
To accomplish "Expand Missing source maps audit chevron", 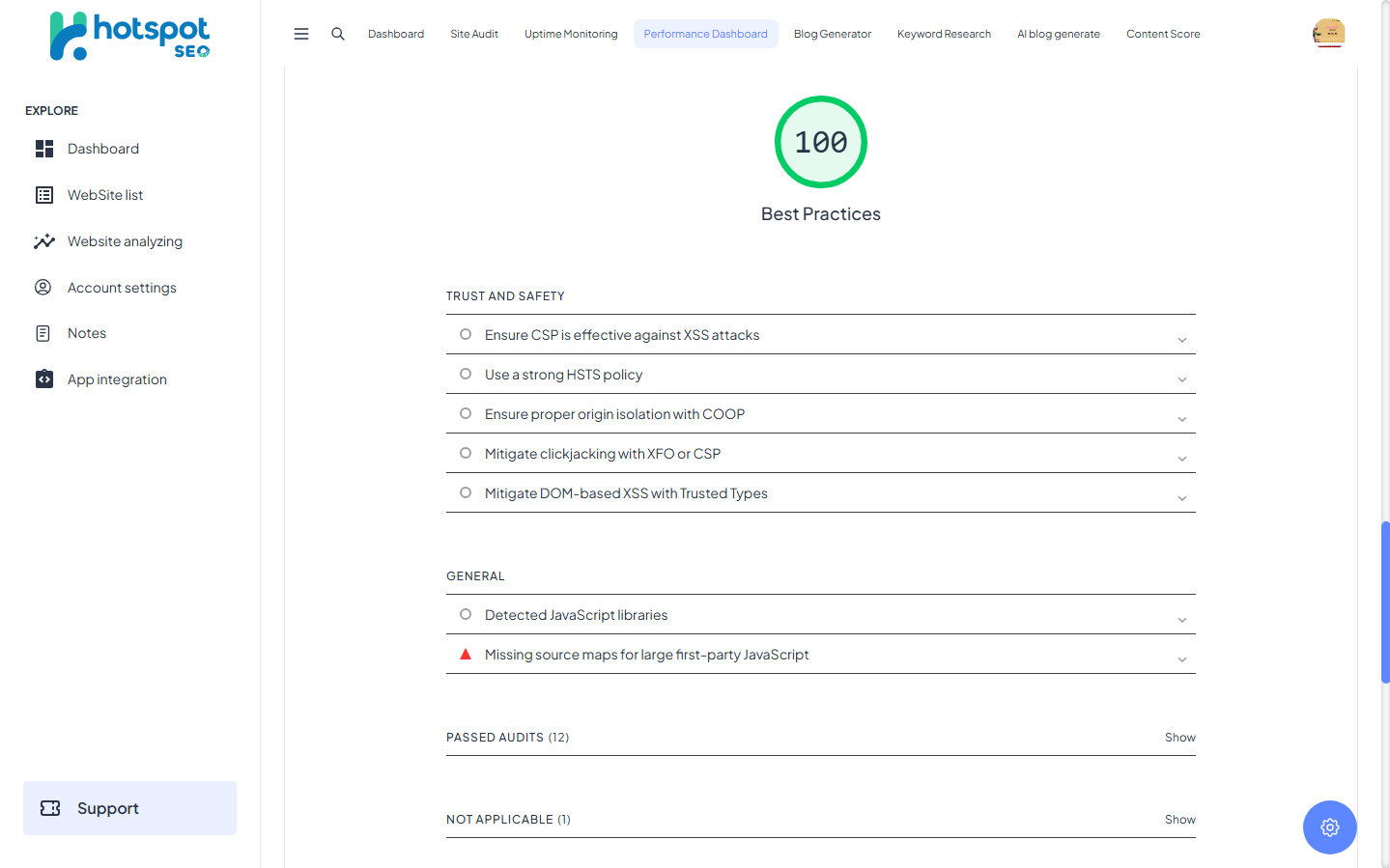I will point(1181,659).
